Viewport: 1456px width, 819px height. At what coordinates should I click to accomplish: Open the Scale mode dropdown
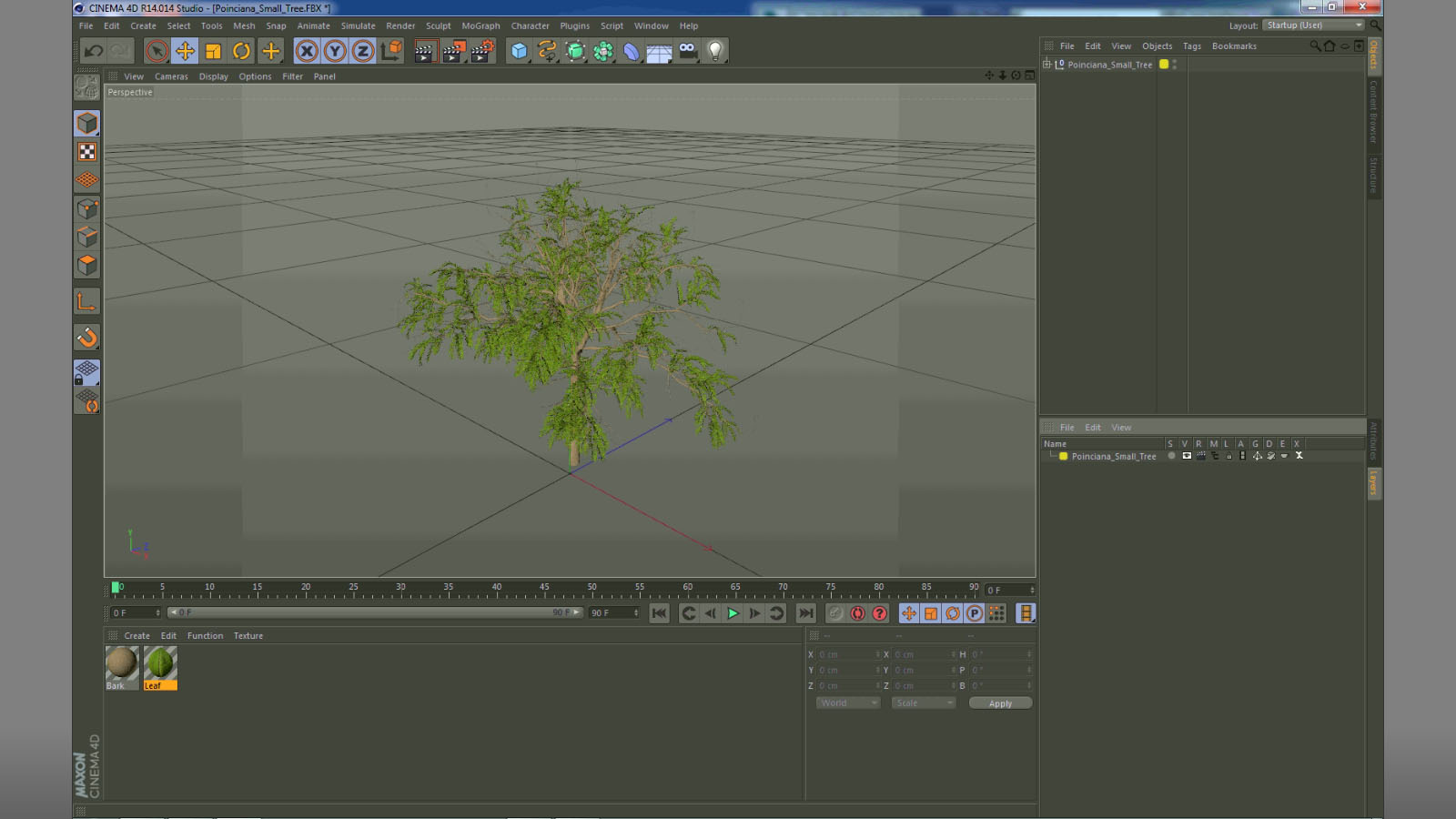pos(924,703)
